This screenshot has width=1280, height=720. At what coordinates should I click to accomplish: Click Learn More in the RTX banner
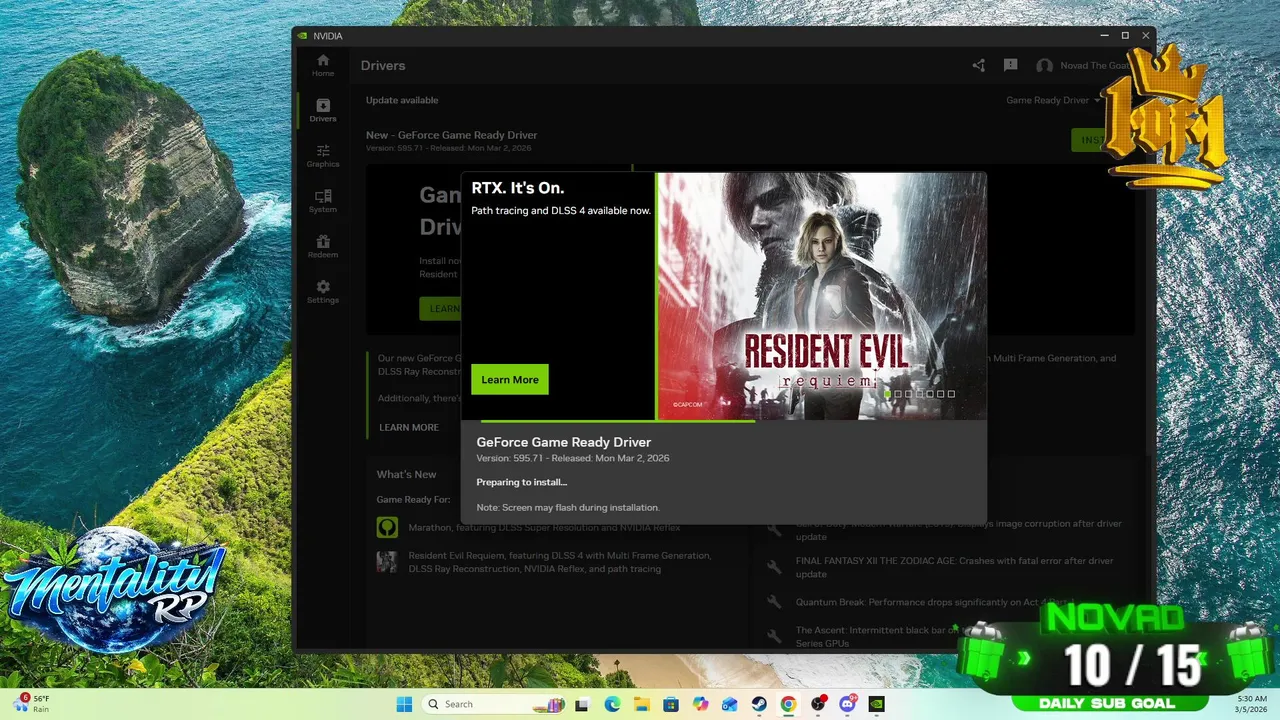(x=510, y=379)
